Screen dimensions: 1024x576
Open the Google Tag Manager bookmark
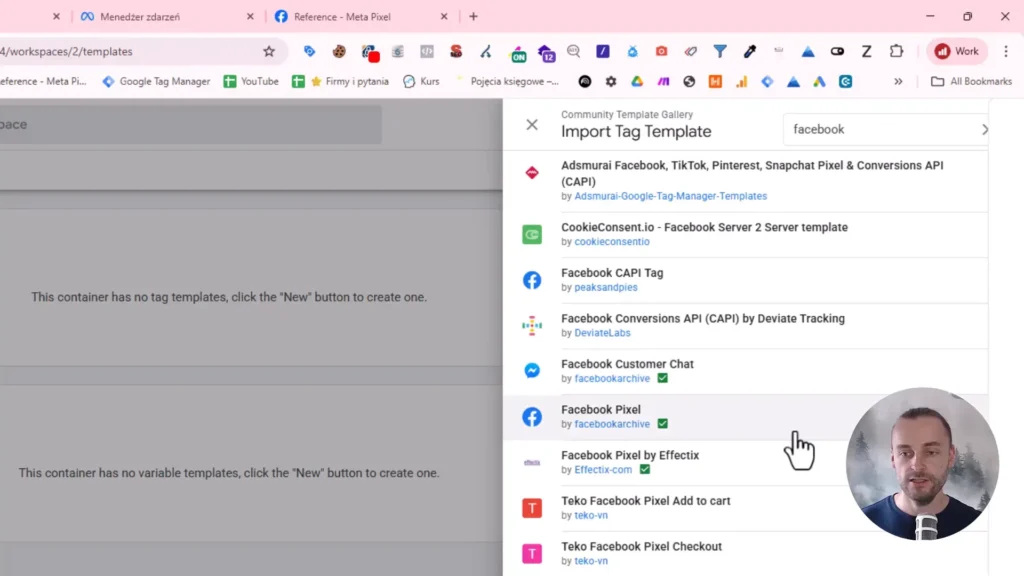[157, 82]
